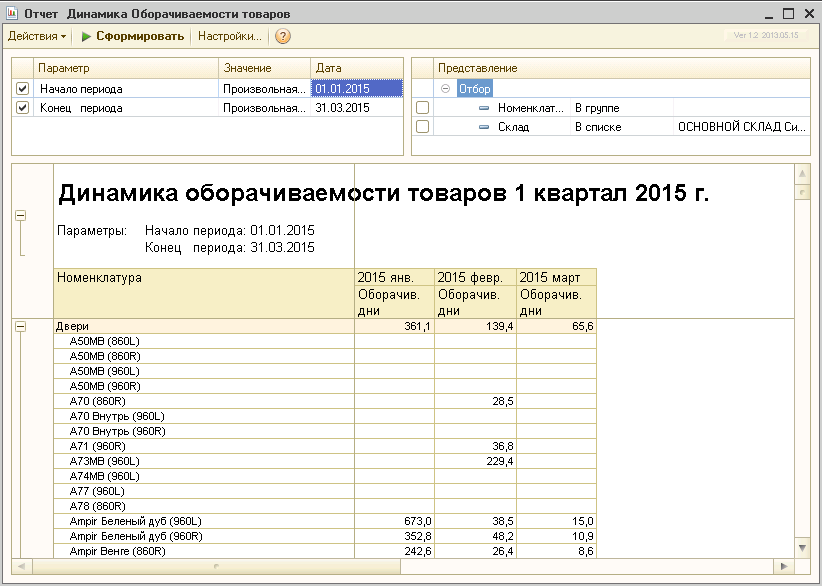The image size is (822, 586).
Task: Toggle the Начало периода checkbox
Action: pyautogui.click(x=23, y=89)
